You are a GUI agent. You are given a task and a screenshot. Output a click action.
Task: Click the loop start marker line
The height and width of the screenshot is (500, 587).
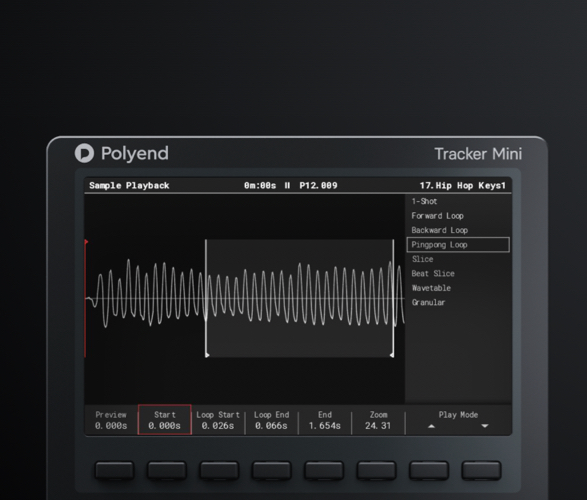coord(206,299)
